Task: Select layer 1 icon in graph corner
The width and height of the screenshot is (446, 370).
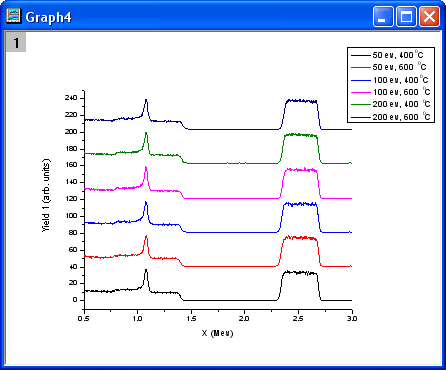Action: click(x=16, y=43)
